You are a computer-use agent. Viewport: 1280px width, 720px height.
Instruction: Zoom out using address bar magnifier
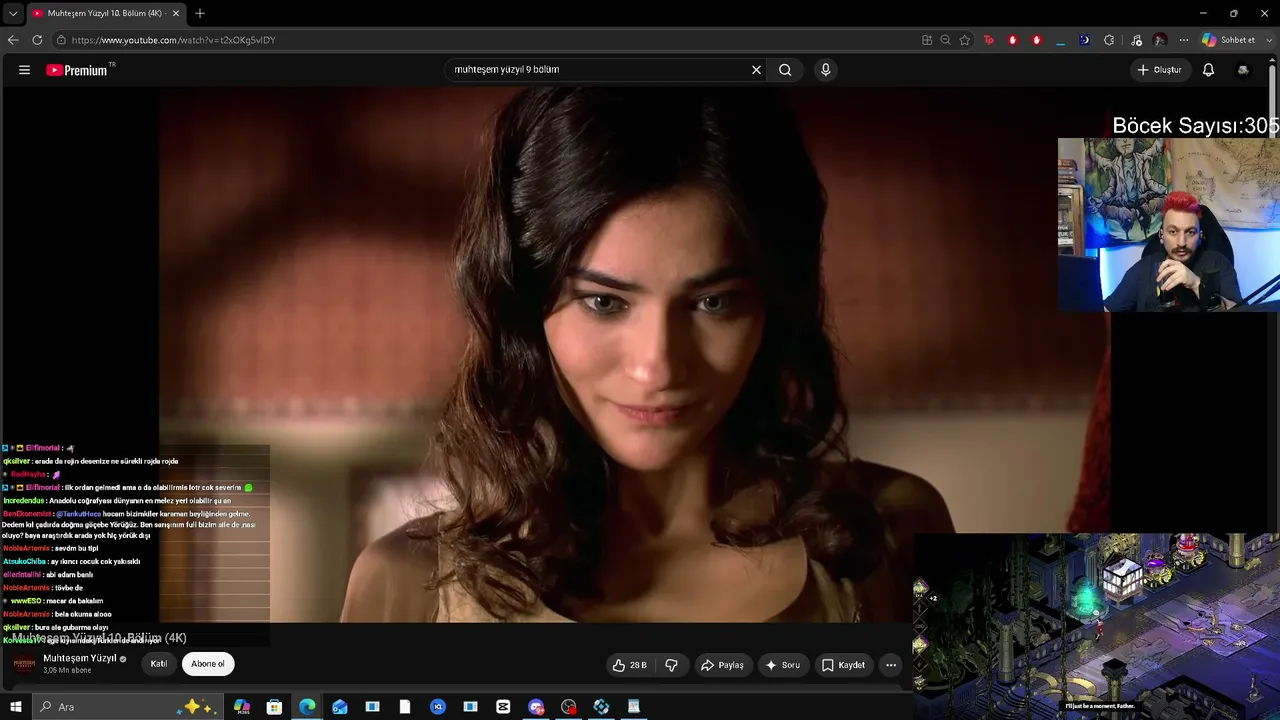(x=945, y=40)
